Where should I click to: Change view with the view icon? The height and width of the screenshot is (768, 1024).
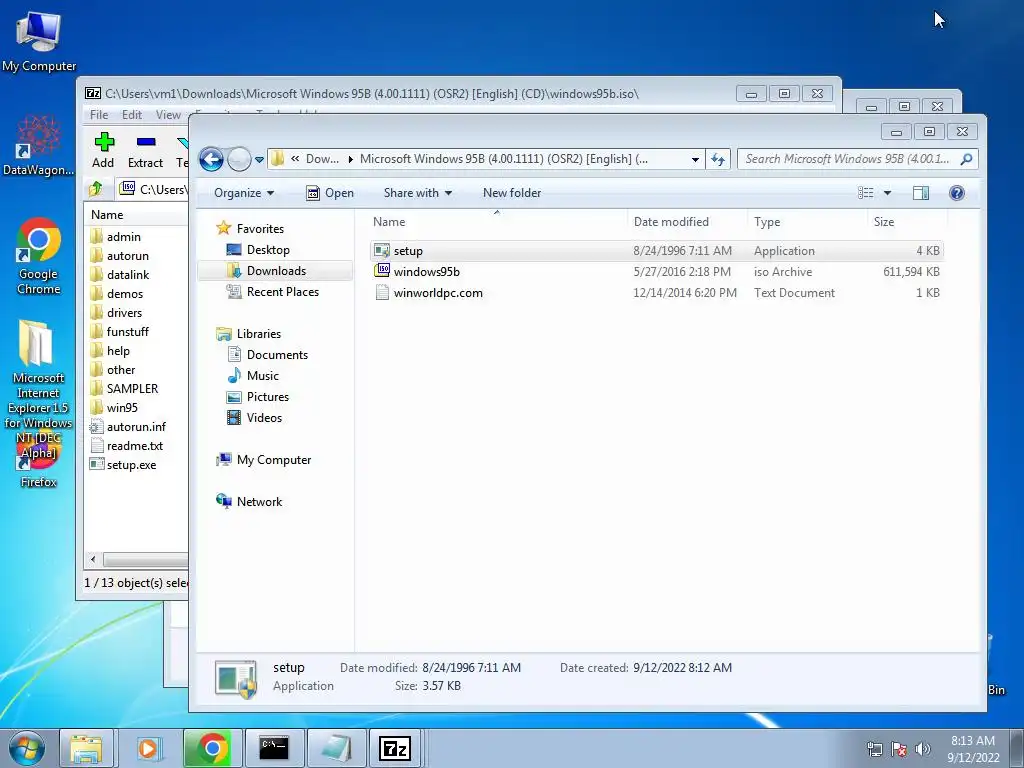pyautogui.click(x=865, y=193)
